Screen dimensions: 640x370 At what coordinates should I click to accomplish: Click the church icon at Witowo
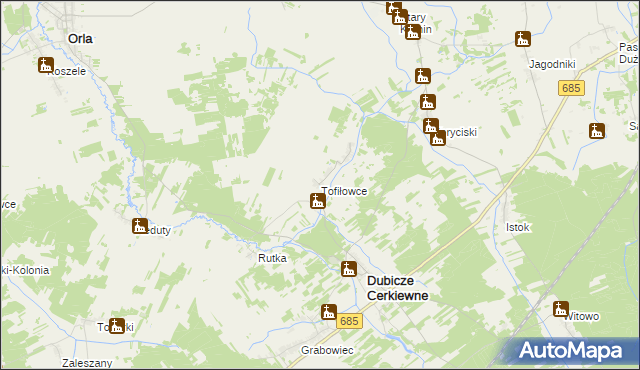[561, 309]
